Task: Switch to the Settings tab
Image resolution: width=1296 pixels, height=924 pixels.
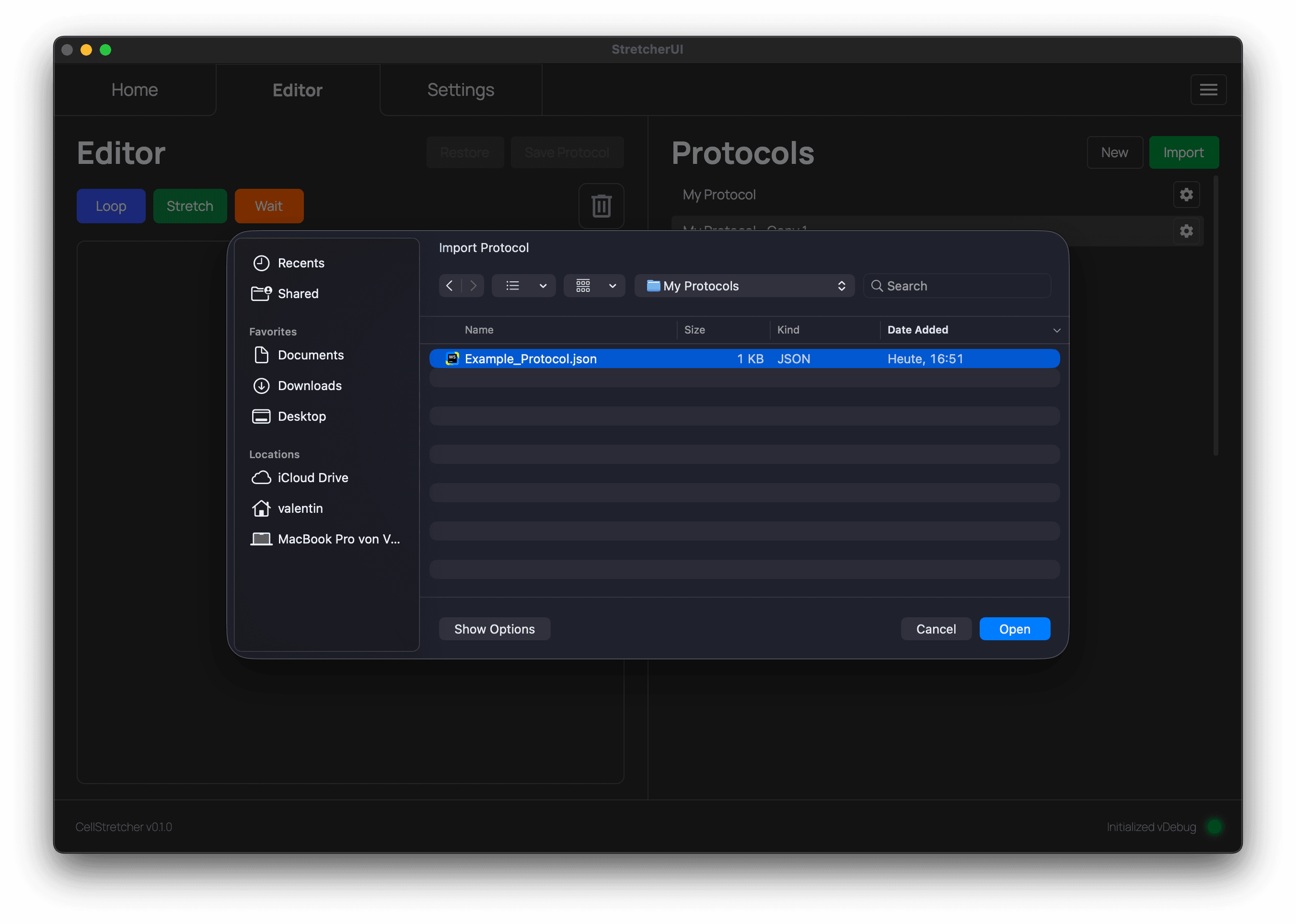Action: click(x=461, y=90)
